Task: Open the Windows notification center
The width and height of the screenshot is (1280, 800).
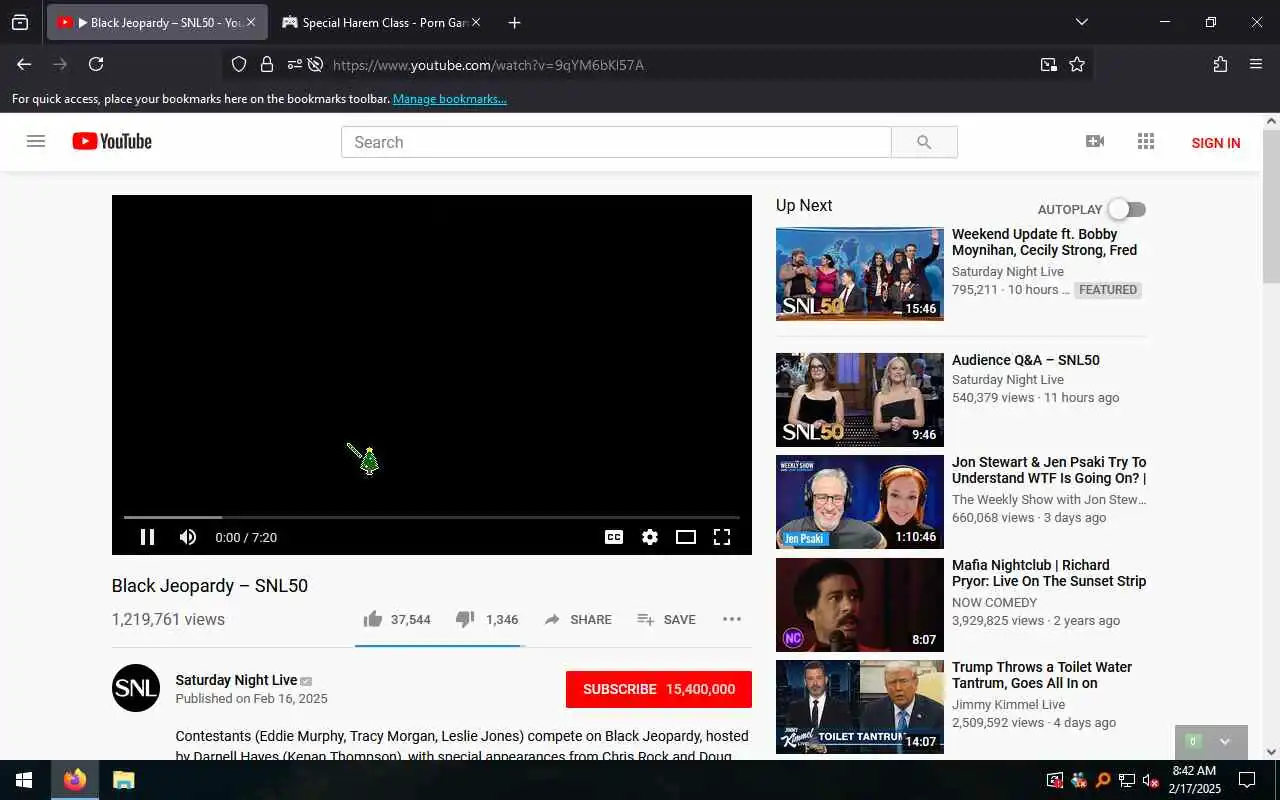Action: [x=1247, y=780]
